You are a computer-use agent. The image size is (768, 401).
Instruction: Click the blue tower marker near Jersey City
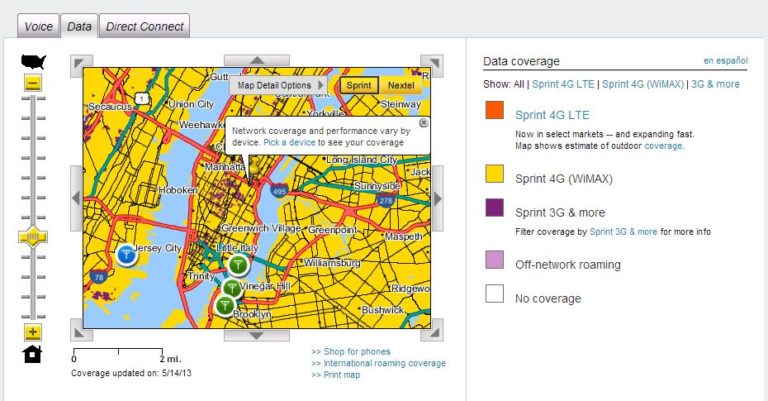point(126,255)
